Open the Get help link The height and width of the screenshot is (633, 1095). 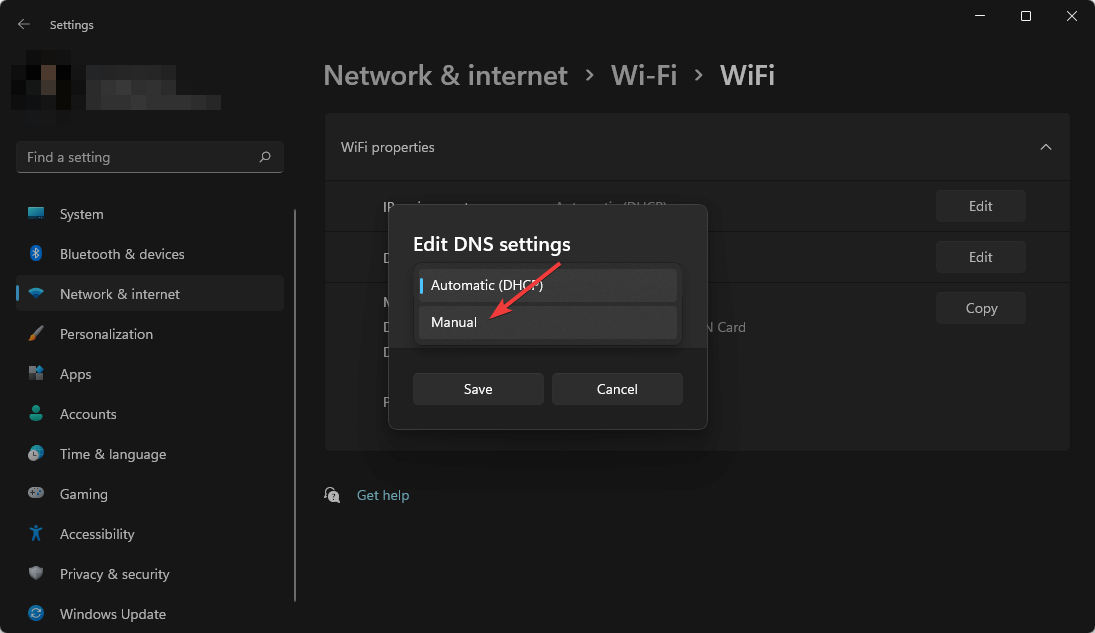383,494
